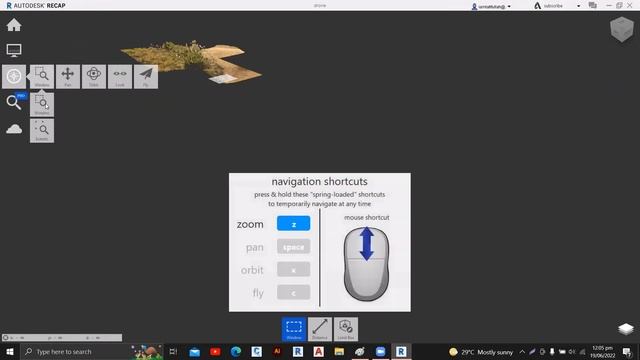Click the 'orbit' label in navigation shortcuts
Viewport: 640px width, 360px height.
point(252,270)
